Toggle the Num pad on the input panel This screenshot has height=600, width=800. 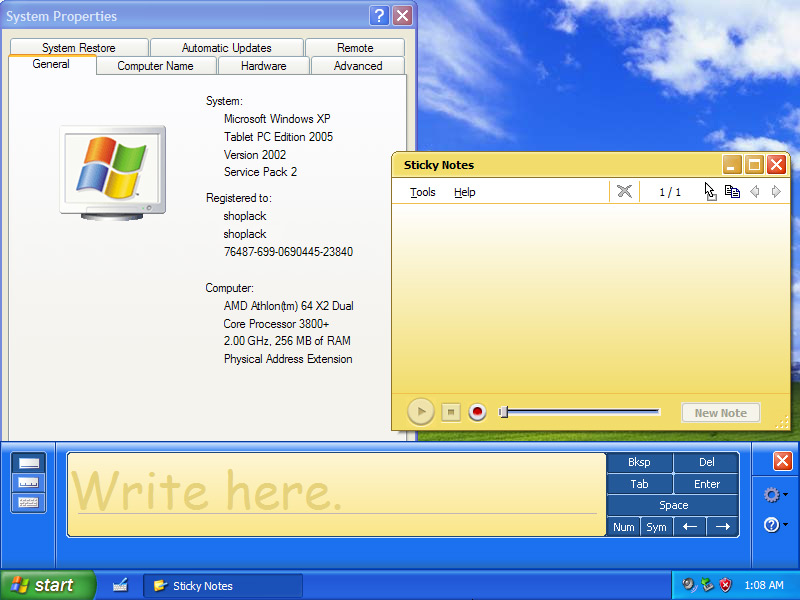[623, 527]
